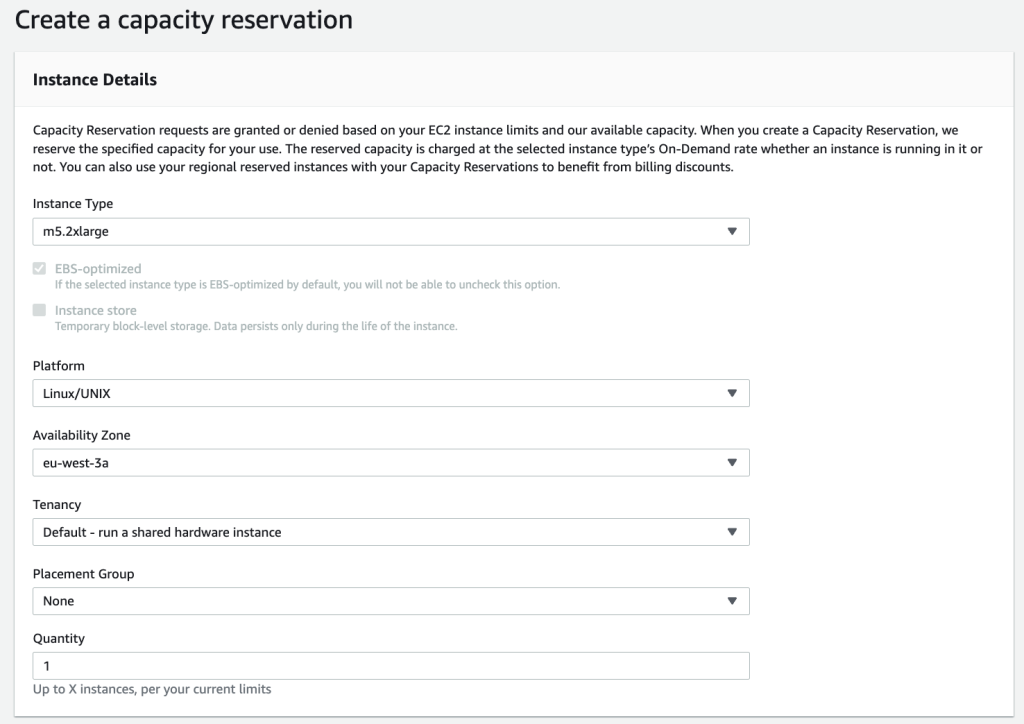Open the selector showing None for placement
Image resolution: width=1024 pixels, height=724 pixels.
coord(380,601)
